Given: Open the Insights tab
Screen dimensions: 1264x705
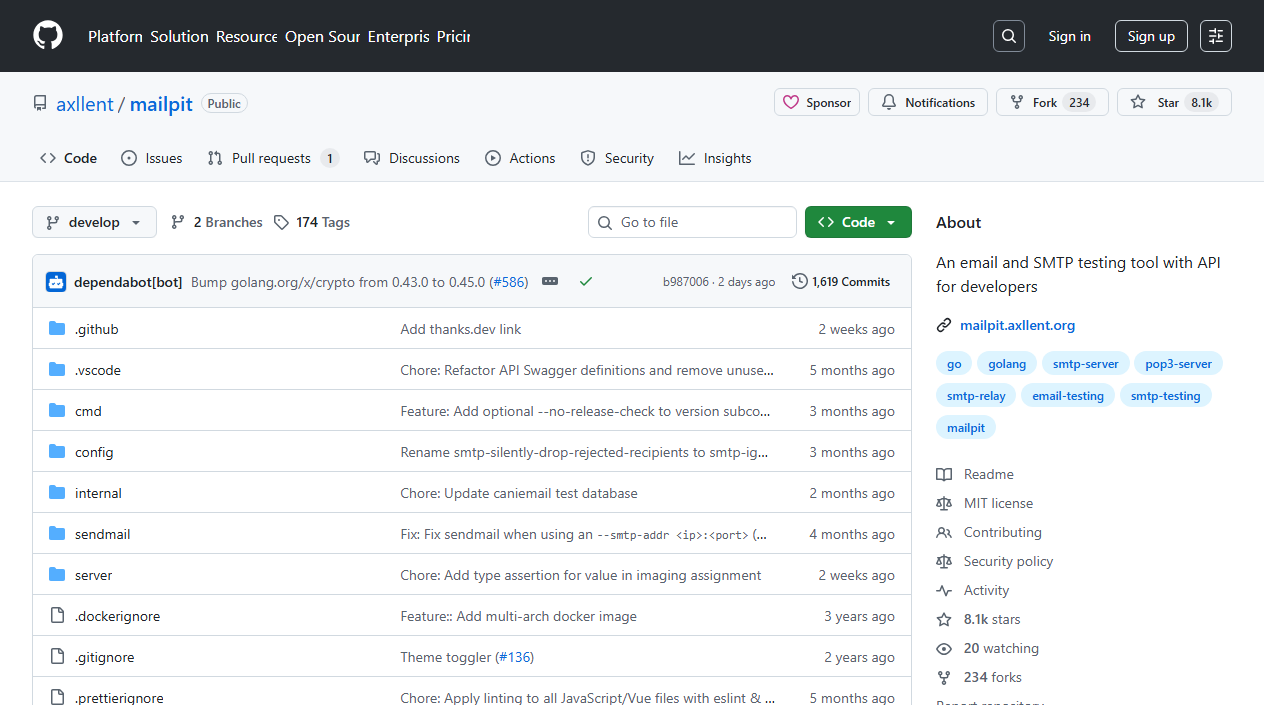Looking at the screenshot, I should pos(715,158).
